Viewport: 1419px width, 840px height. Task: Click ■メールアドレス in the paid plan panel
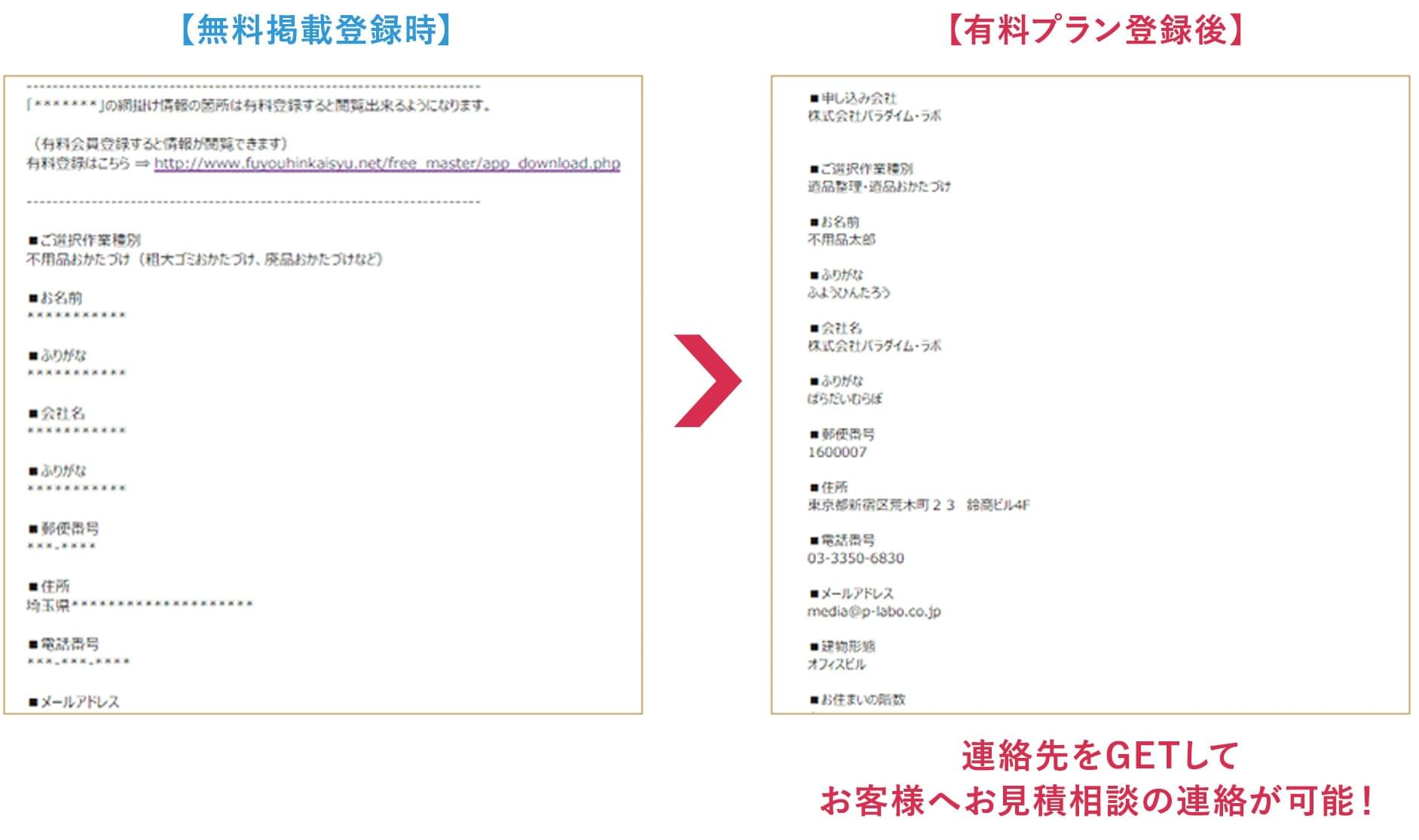coord(851,594)
